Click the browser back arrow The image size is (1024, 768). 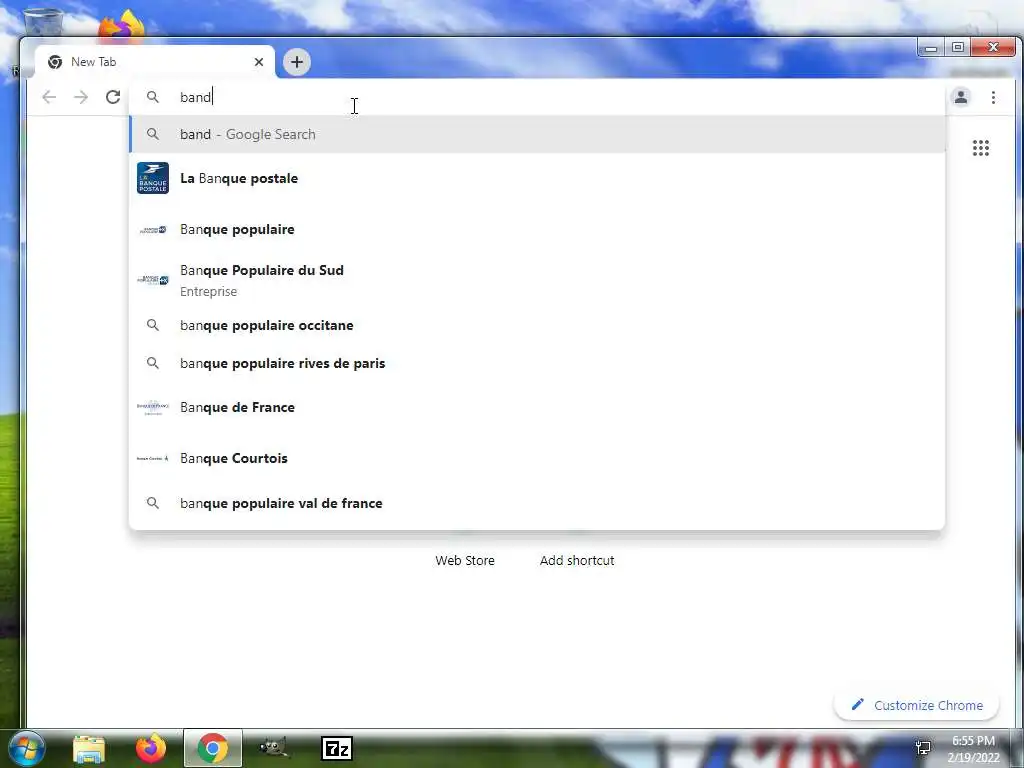tap(49, 97)
